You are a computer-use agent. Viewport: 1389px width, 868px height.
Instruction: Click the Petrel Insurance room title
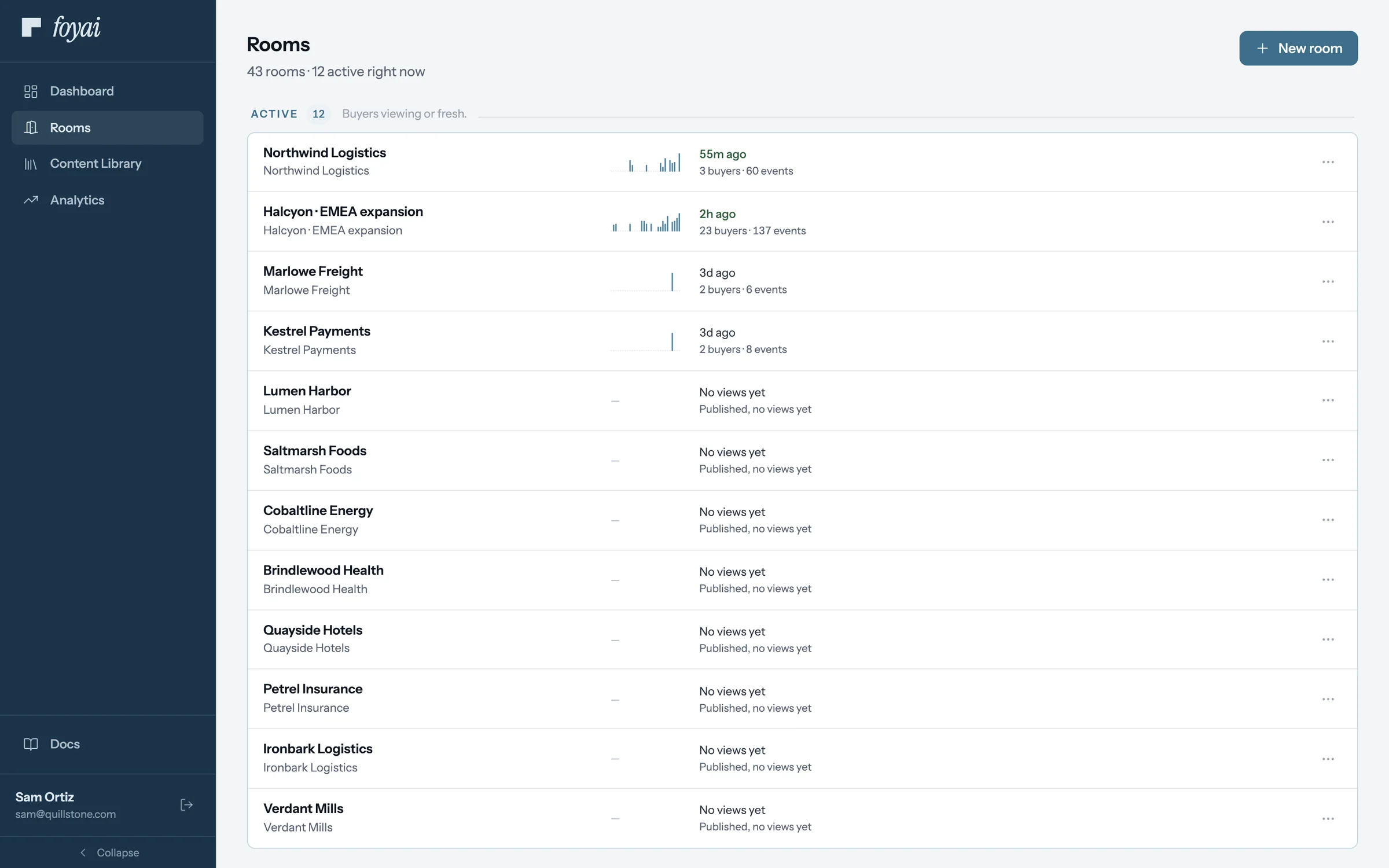313,689
